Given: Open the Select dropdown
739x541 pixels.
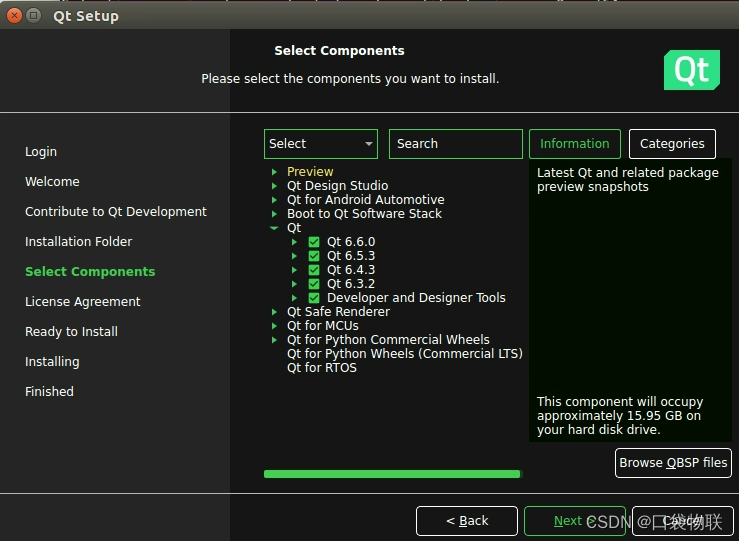Looking at the screenshot, I should point(321,144).
